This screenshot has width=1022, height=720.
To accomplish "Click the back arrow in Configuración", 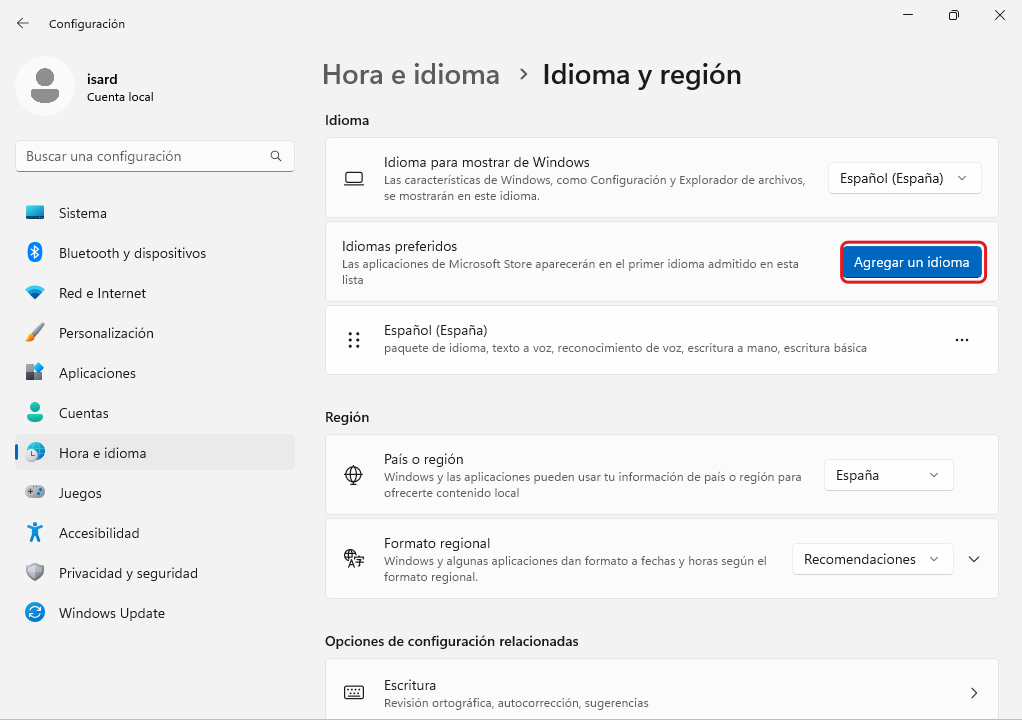I will [x=23, y=23].
